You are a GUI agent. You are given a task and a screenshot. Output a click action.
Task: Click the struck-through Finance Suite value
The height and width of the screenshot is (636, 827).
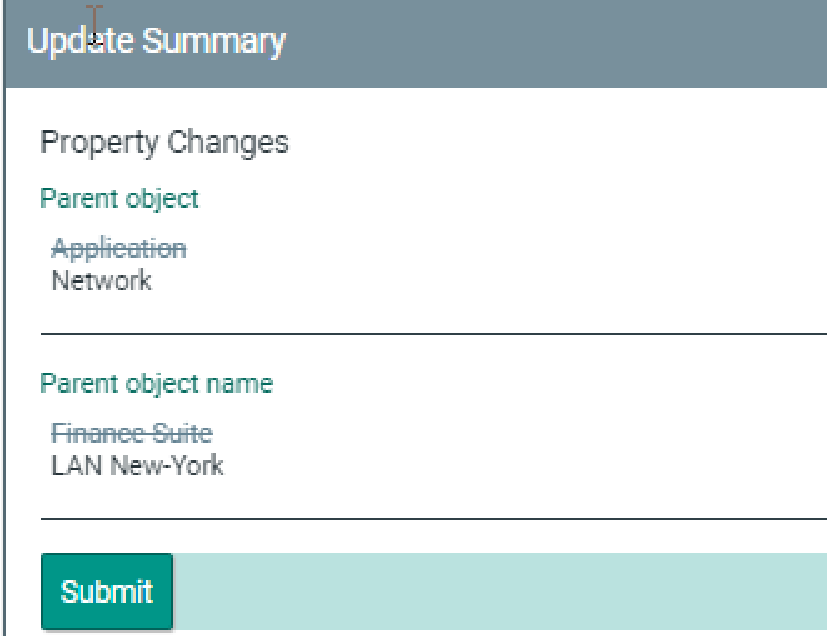coord(131,433)
